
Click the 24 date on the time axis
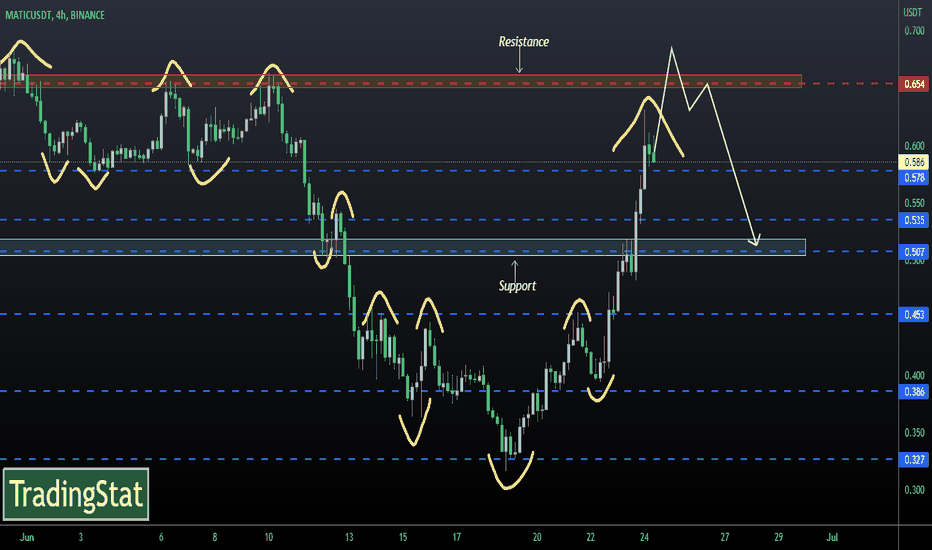644,537
